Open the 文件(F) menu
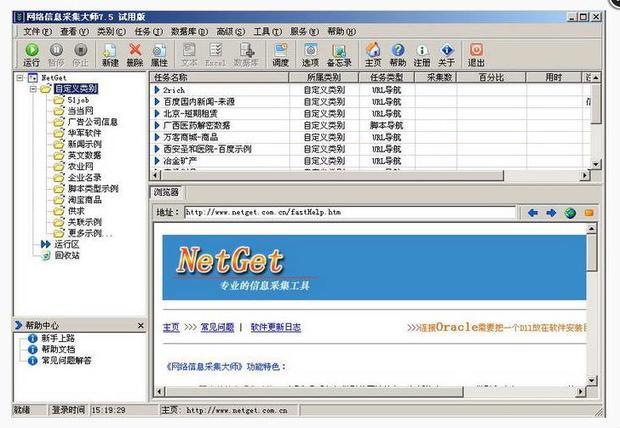The image size is (620, 428). (x=37, y=31)
